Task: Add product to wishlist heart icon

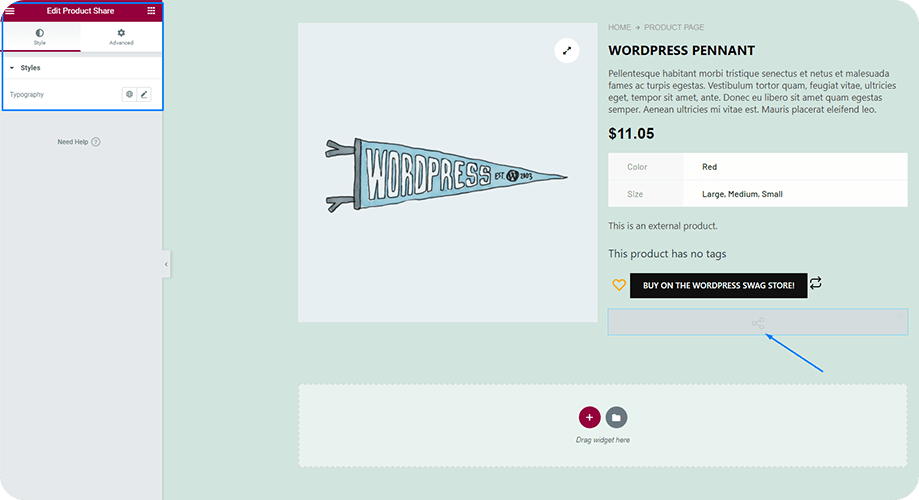Action: (619, 285)
